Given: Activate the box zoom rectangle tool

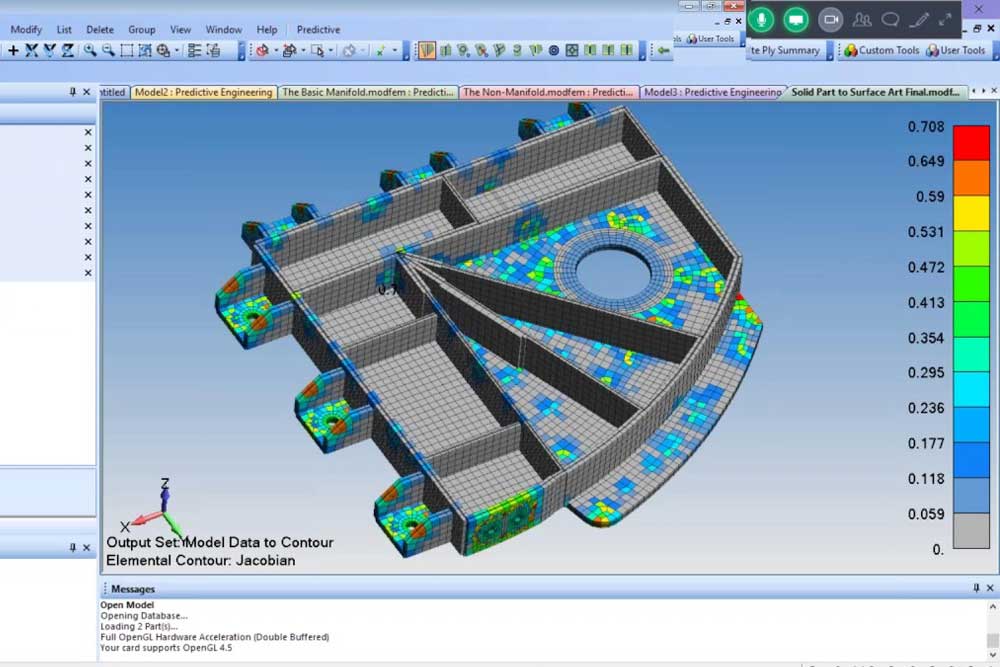Looking at the screenshot, I should [126, 51].
